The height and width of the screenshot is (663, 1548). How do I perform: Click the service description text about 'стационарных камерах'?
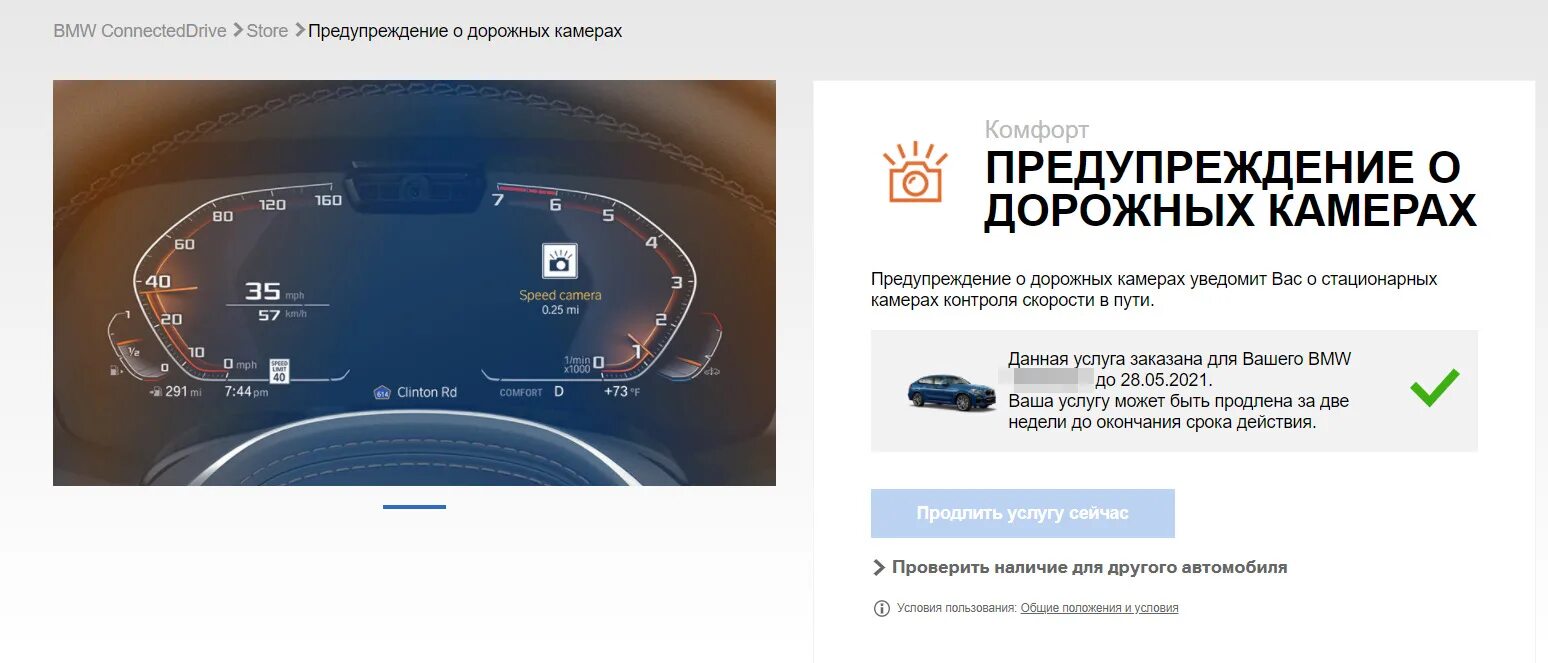[1154, 289]
